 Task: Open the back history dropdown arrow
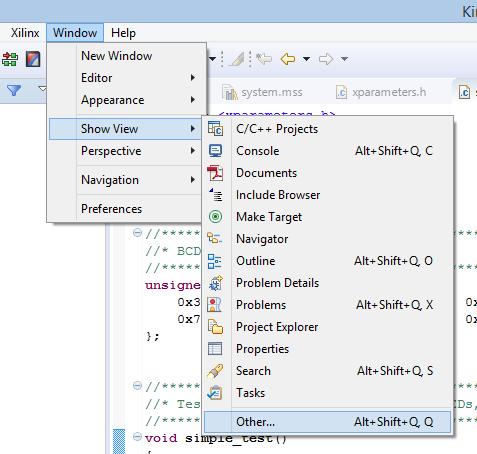(306, 59)
